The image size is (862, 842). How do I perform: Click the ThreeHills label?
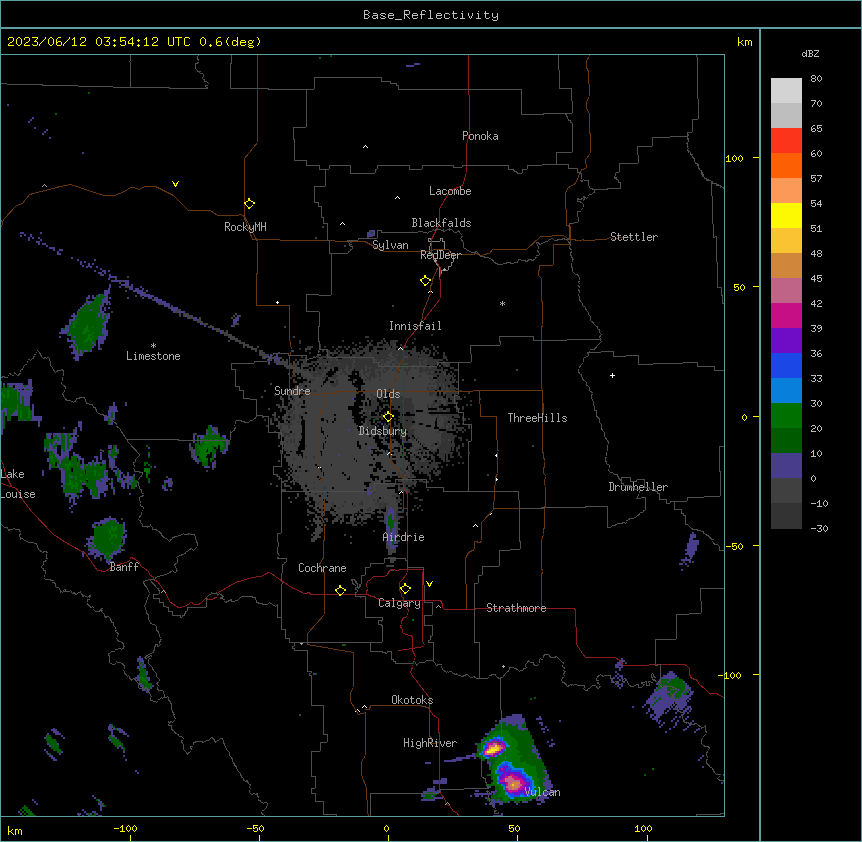point(537,418)
